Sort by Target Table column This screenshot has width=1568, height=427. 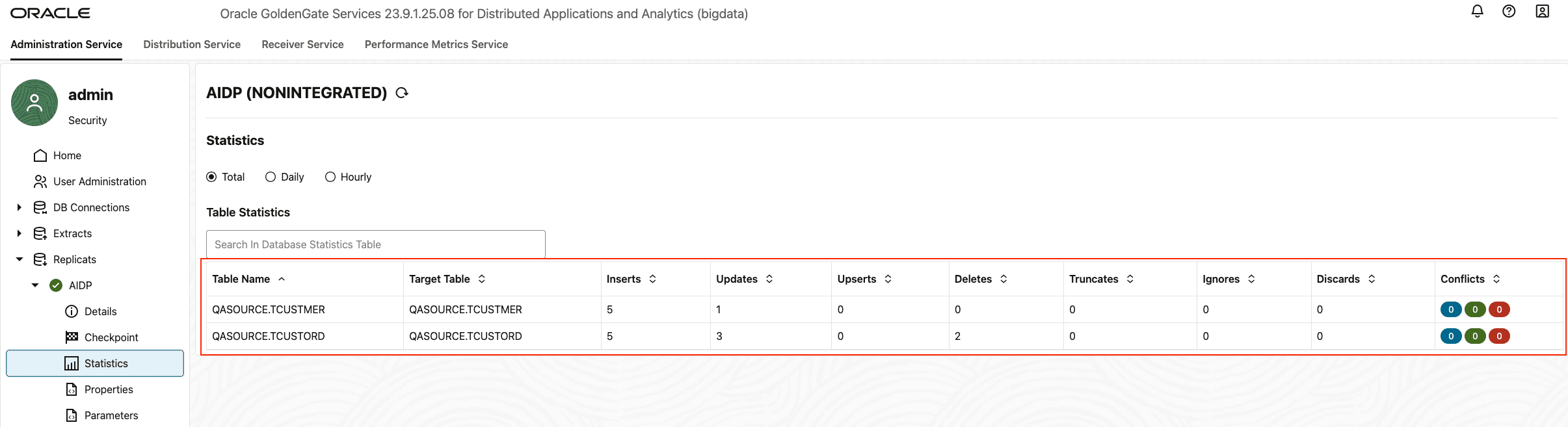coord(482,279)
